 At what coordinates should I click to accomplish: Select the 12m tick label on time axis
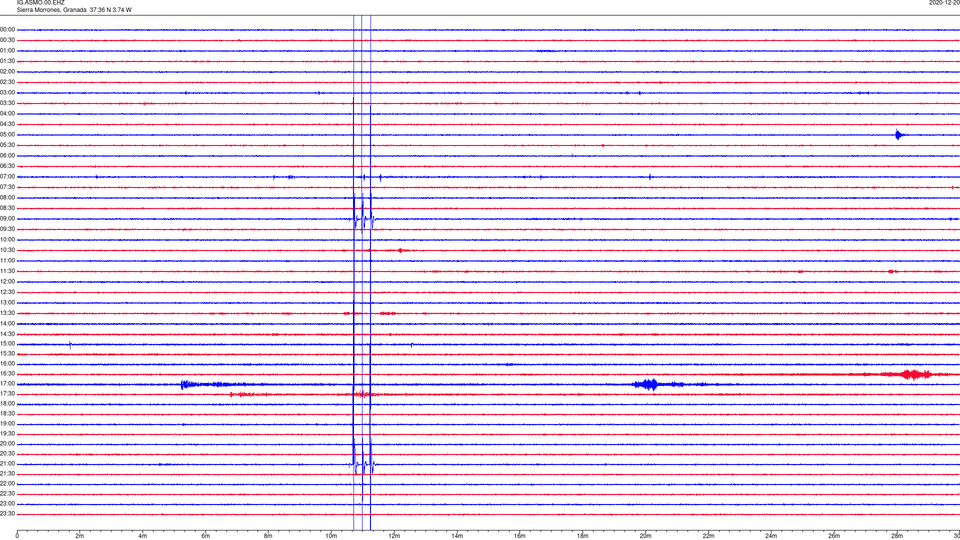tap(394, 536)
